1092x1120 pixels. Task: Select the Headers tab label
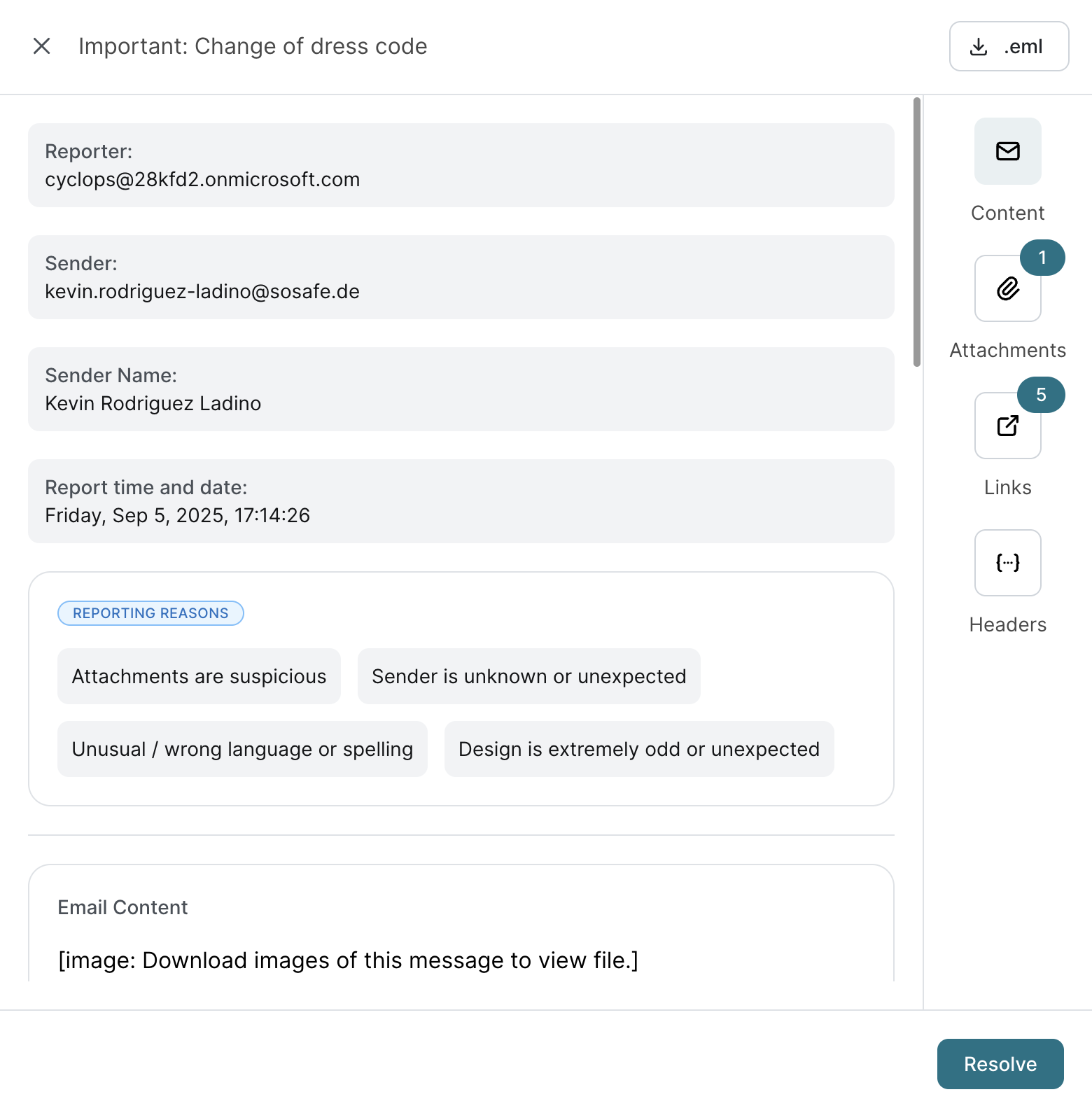click(1007, 624)
